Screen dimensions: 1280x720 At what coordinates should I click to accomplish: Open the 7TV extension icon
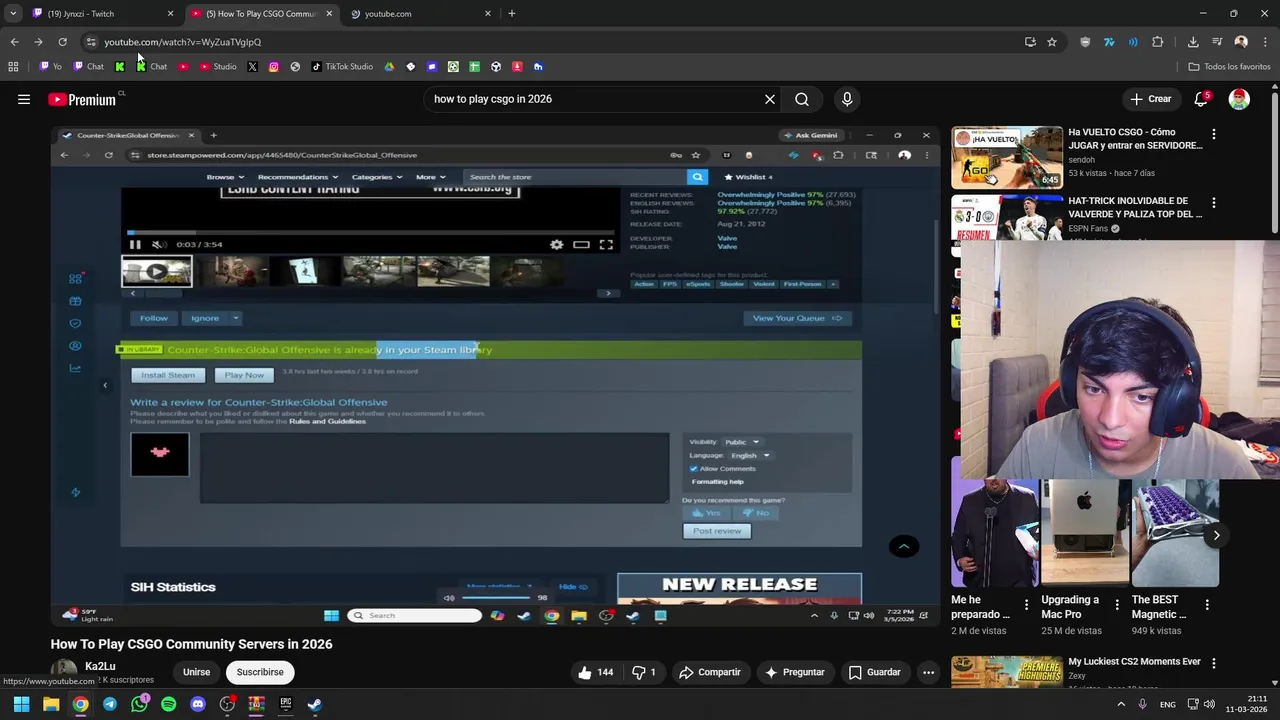[x=1109, y=42]
